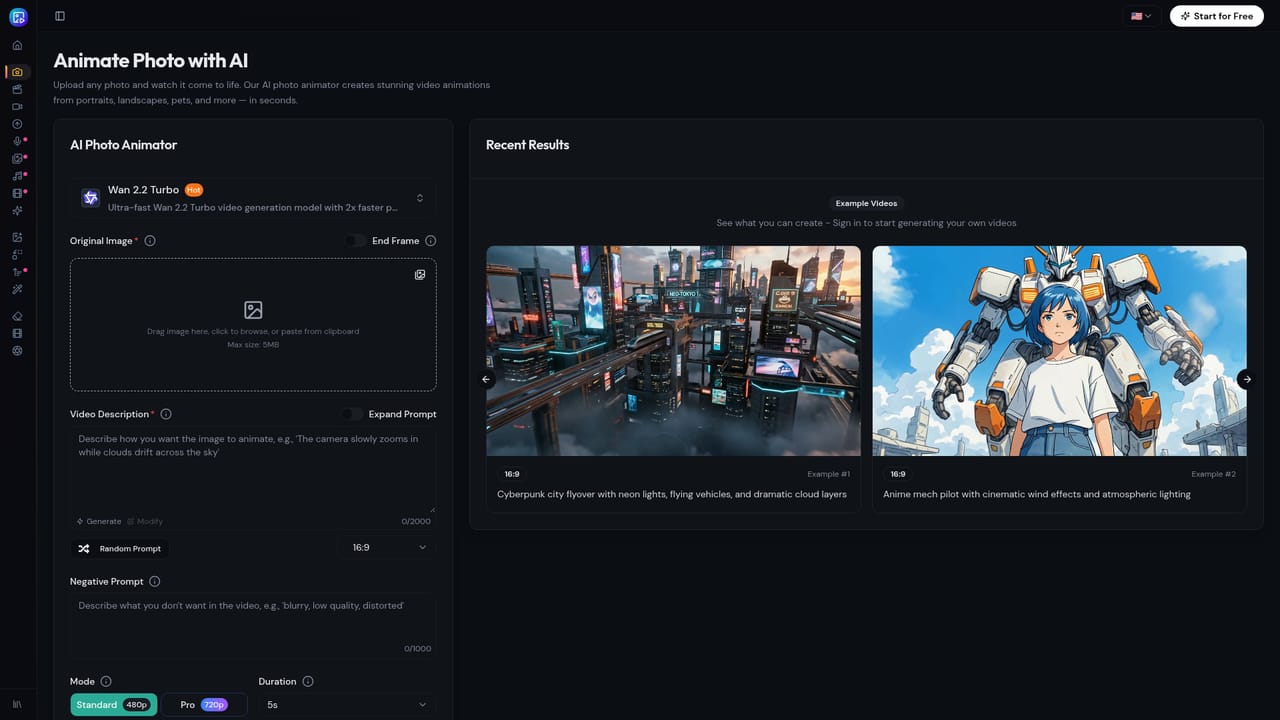Click the 'Example #2' label
1280x720 pixels.
click(1214, 474)
